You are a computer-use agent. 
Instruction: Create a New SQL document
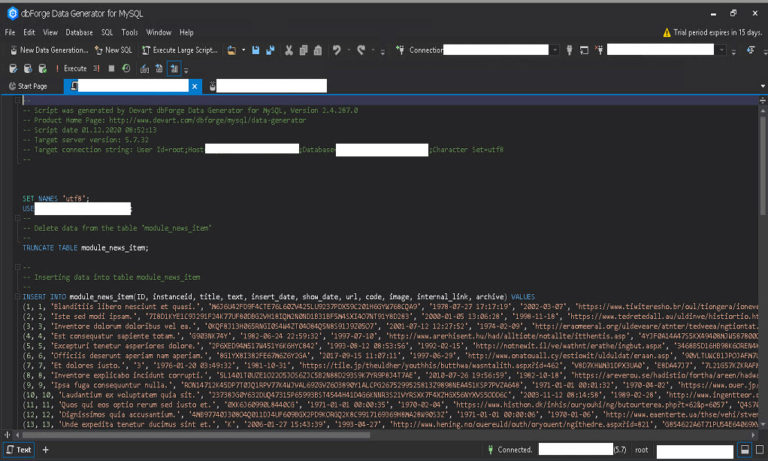click(x=113, y=50)
